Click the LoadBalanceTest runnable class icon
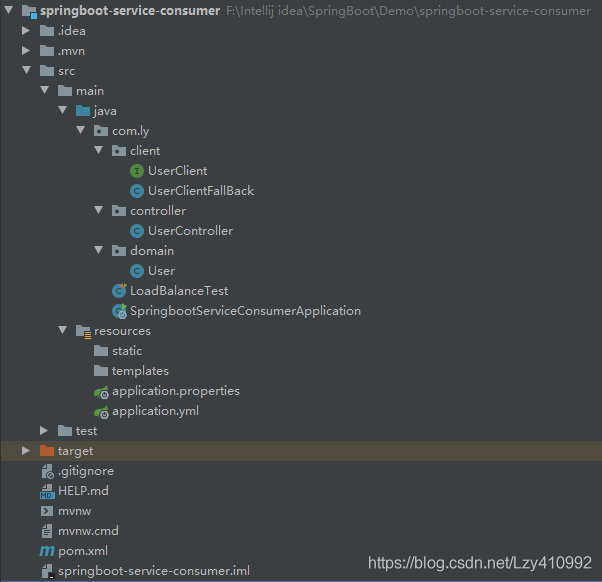602x582 pixels. tap(119, 291)
